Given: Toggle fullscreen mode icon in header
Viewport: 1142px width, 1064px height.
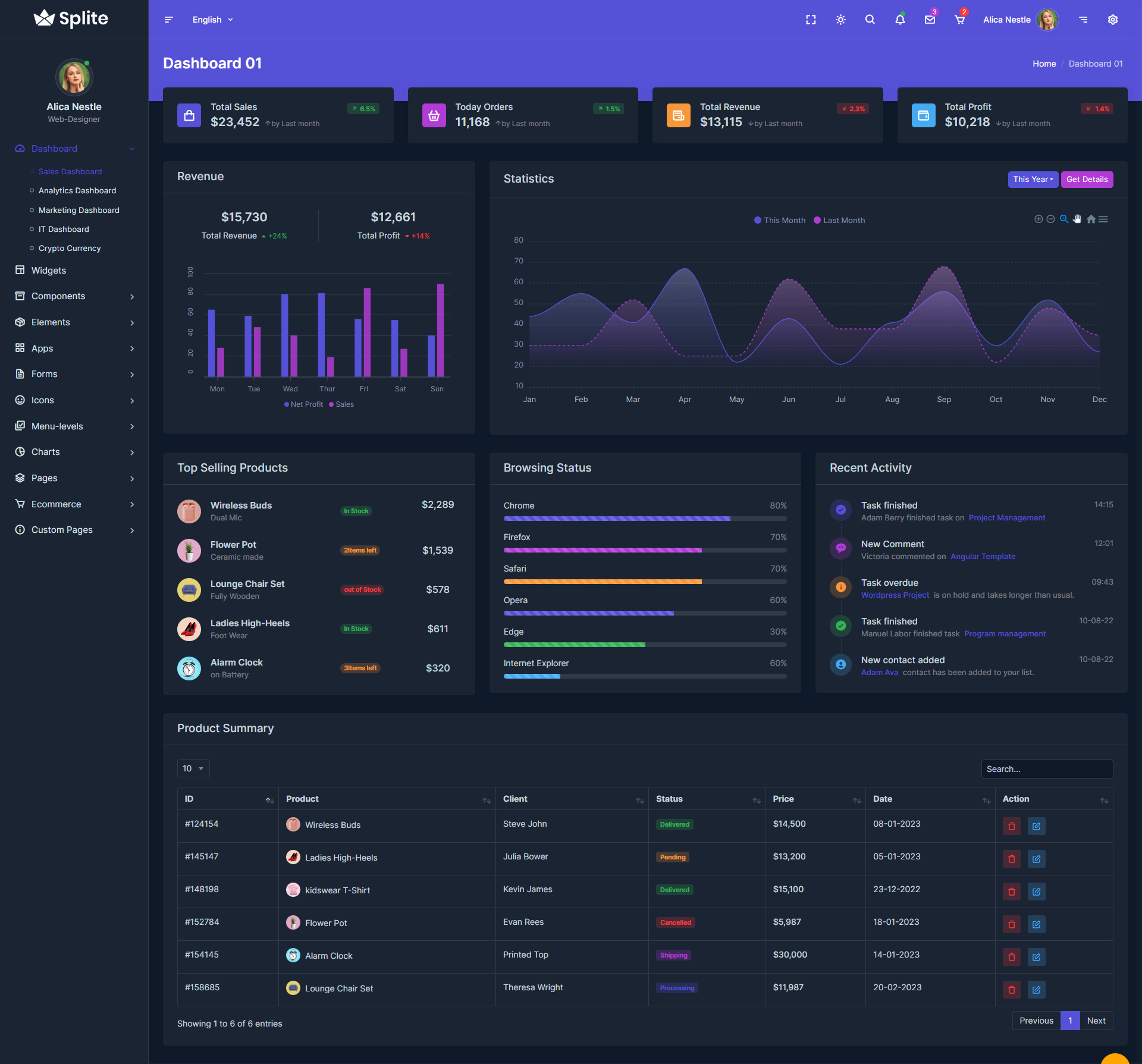Looking at the screenshot, I should point(811,20).
